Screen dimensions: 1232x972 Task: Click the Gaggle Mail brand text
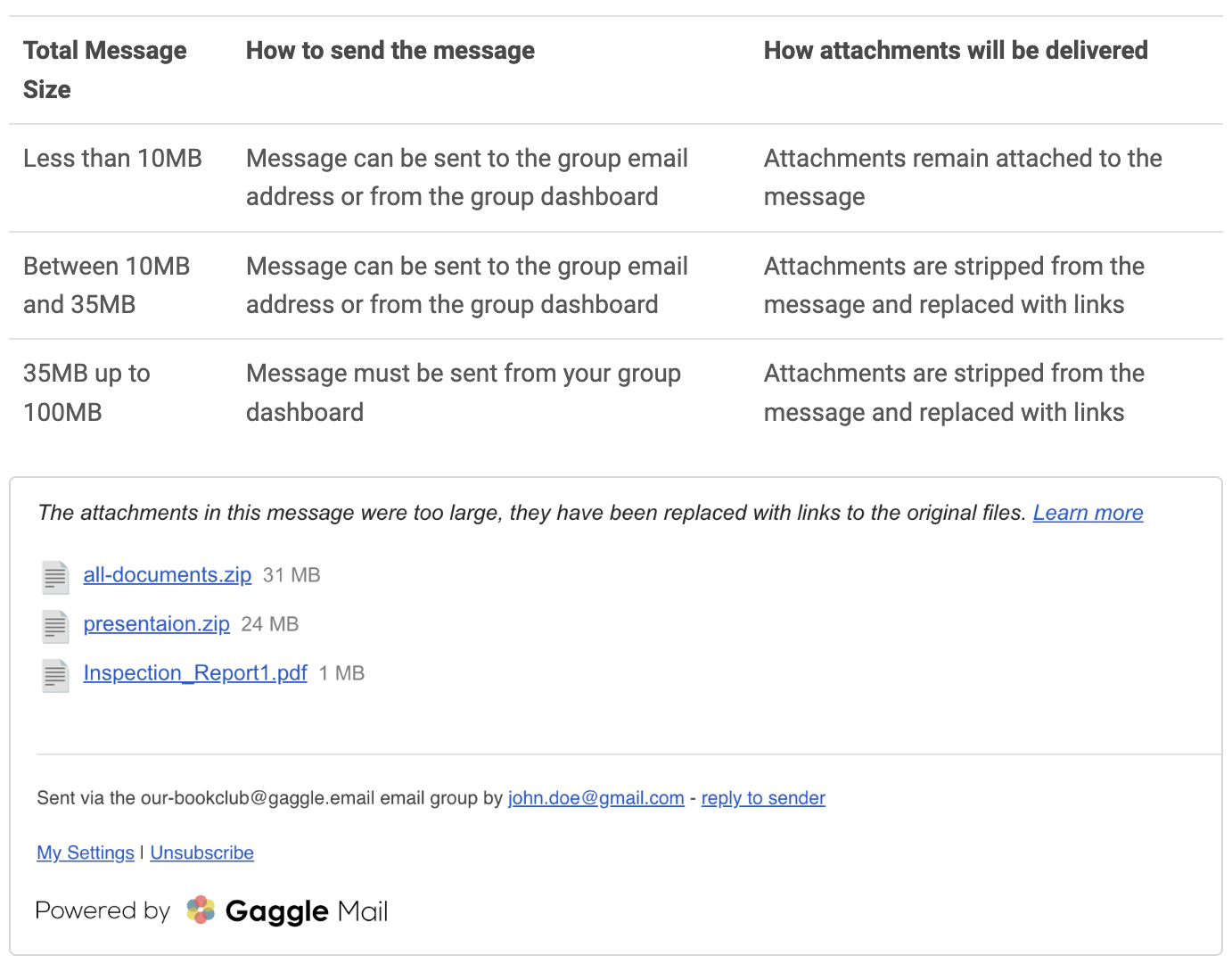(307, 911)
